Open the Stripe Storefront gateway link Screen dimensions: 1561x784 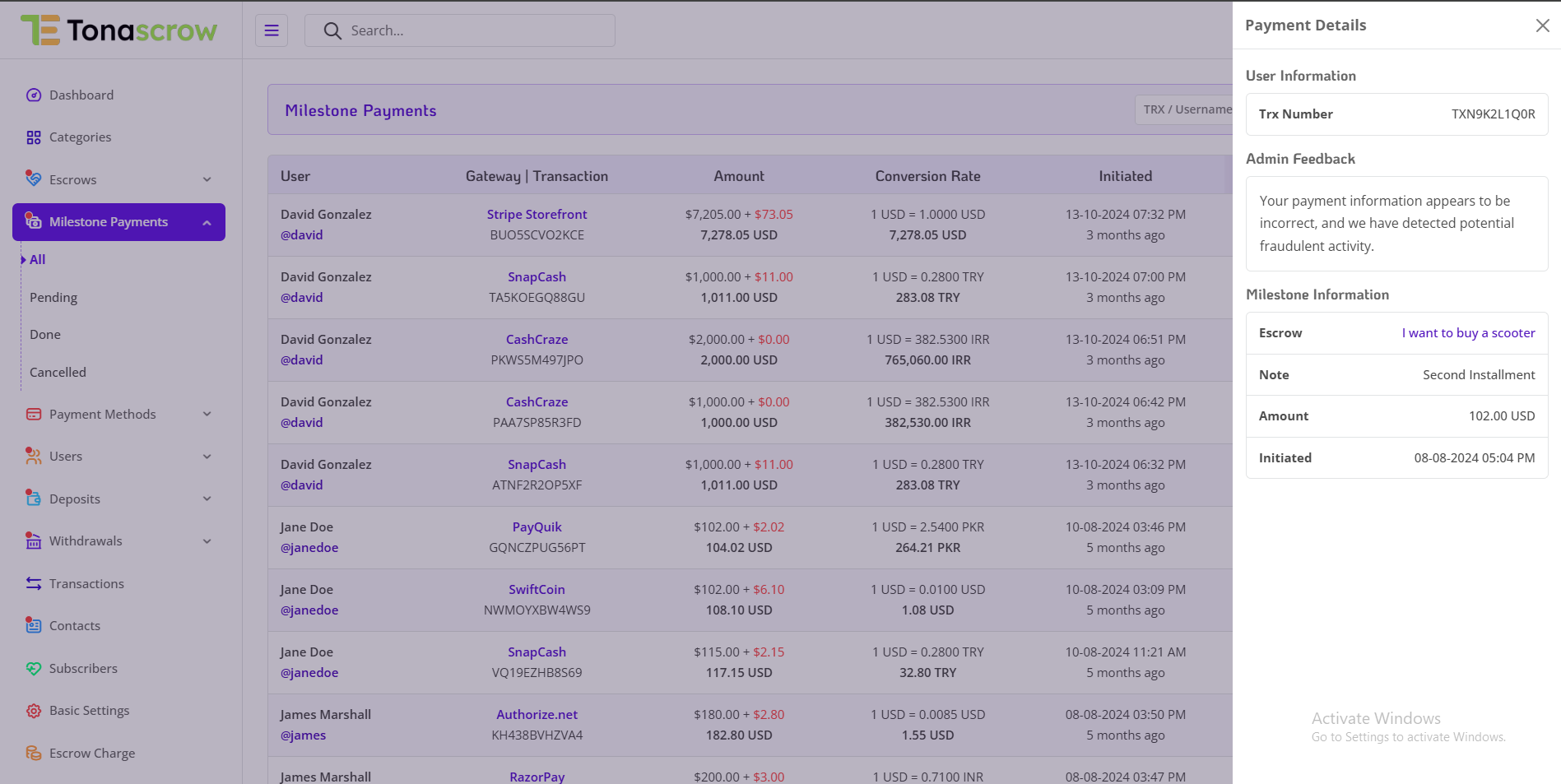[x=537, y=215]
